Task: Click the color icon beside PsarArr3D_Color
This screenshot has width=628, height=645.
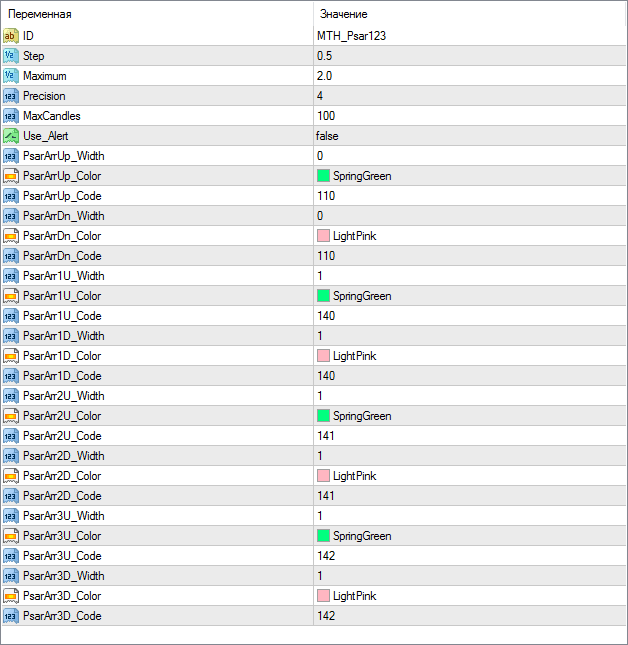Action: coord(11,596)
